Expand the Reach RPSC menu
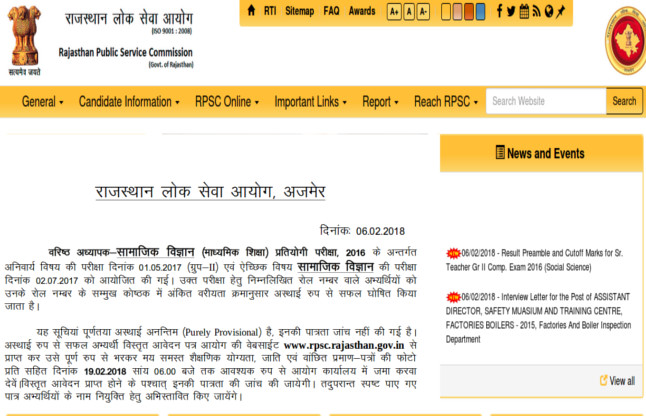This screenshot has width=646, height=416. [446, 101]
